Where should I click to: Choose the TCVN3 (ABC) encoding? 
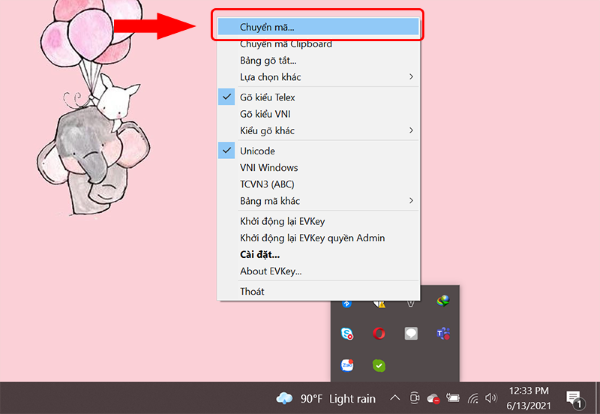[268, 184]
